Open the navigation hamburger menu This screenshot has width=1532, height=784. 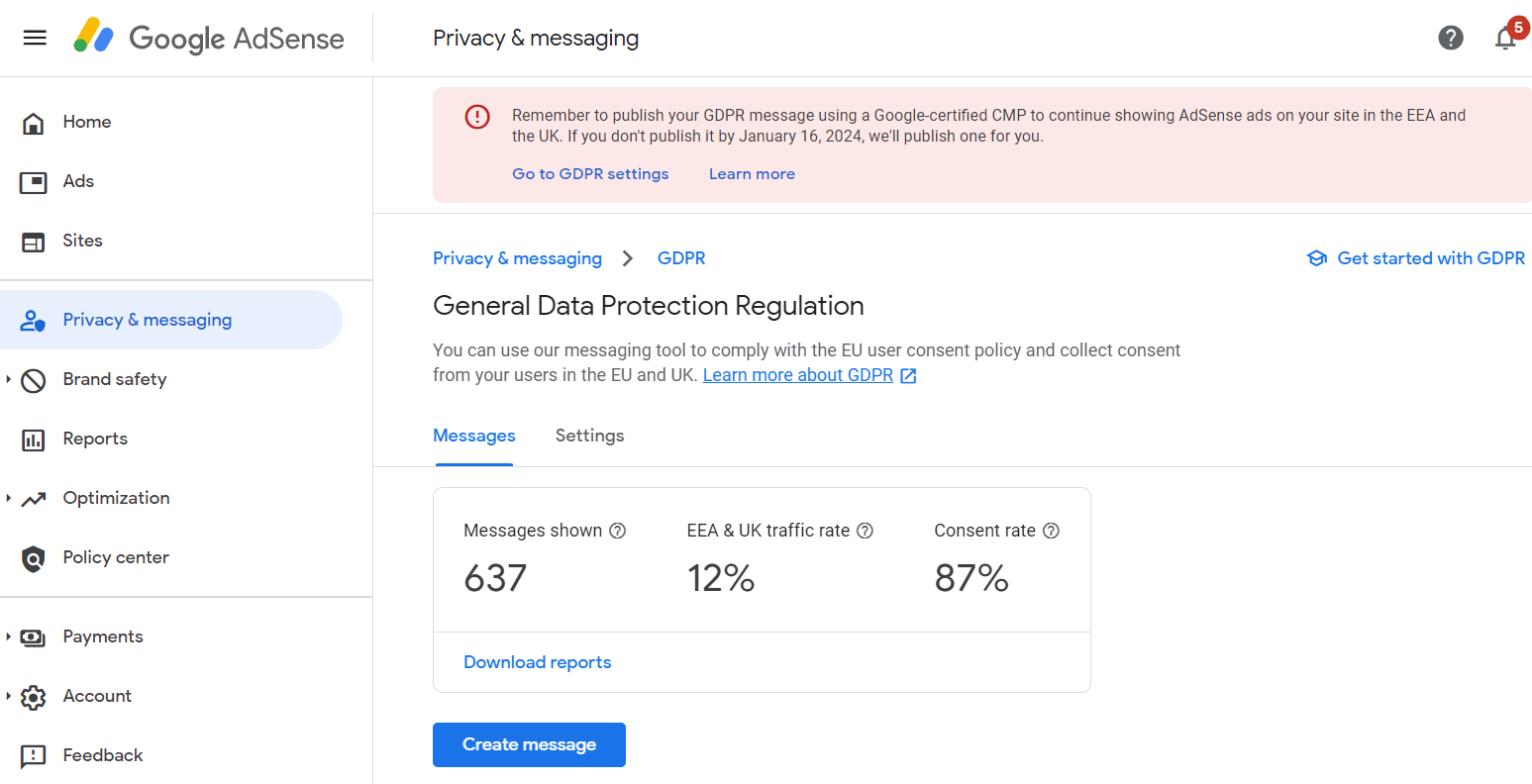pos(35,38)
